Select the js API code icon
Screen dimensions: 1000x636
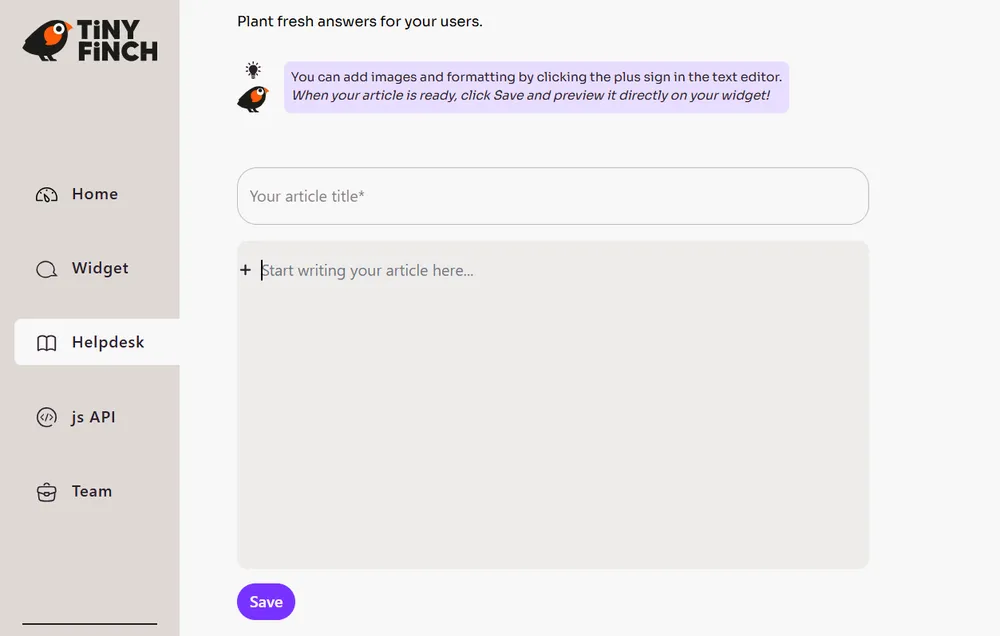pos(46,417)
